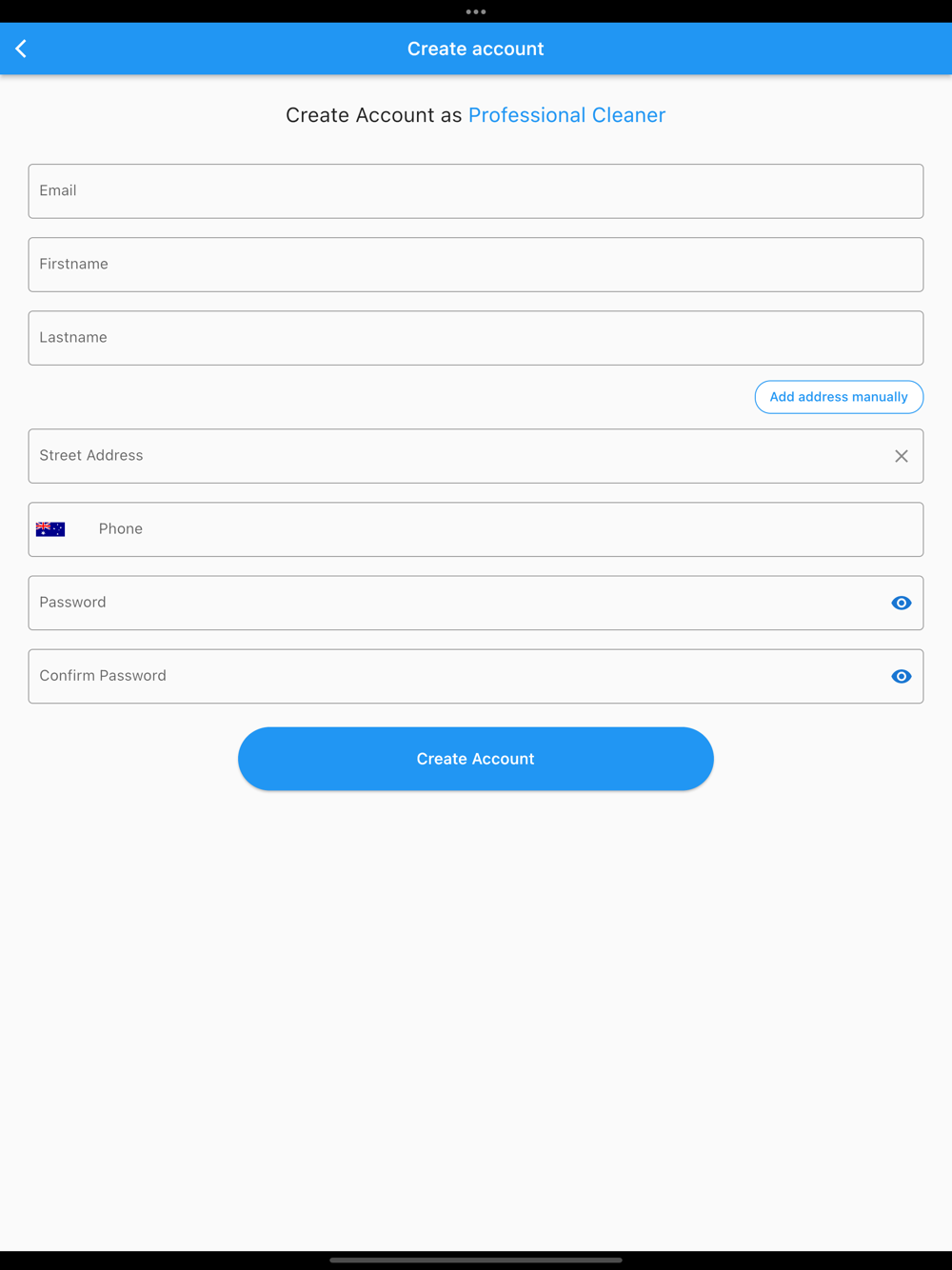Clear the Street Address field with X
The height and width of the screenshot is (1270, 952).
point(901,456)
